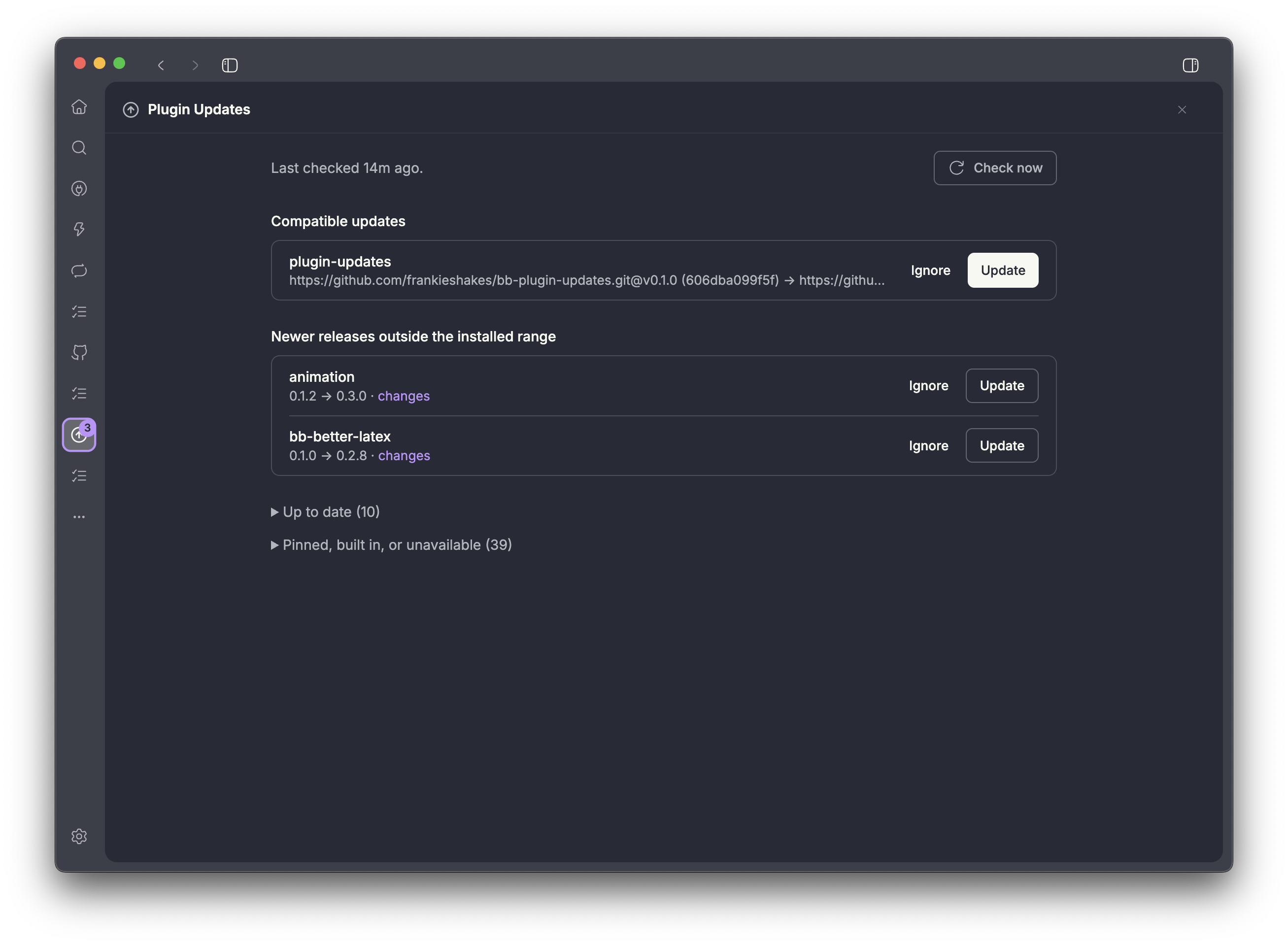Viewport: 1288px width, 945px height.
Task: Ignore the animation update
Action: [928, 386]
